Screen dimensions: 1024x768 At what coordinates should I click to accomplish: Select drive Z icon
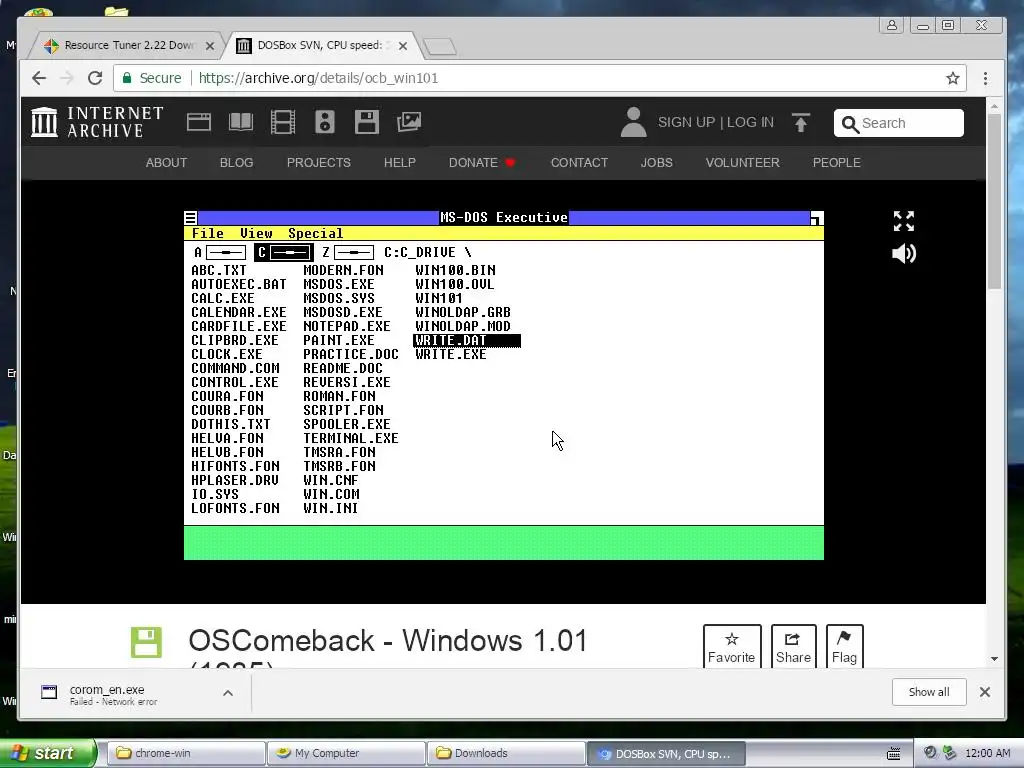[348, 253]
